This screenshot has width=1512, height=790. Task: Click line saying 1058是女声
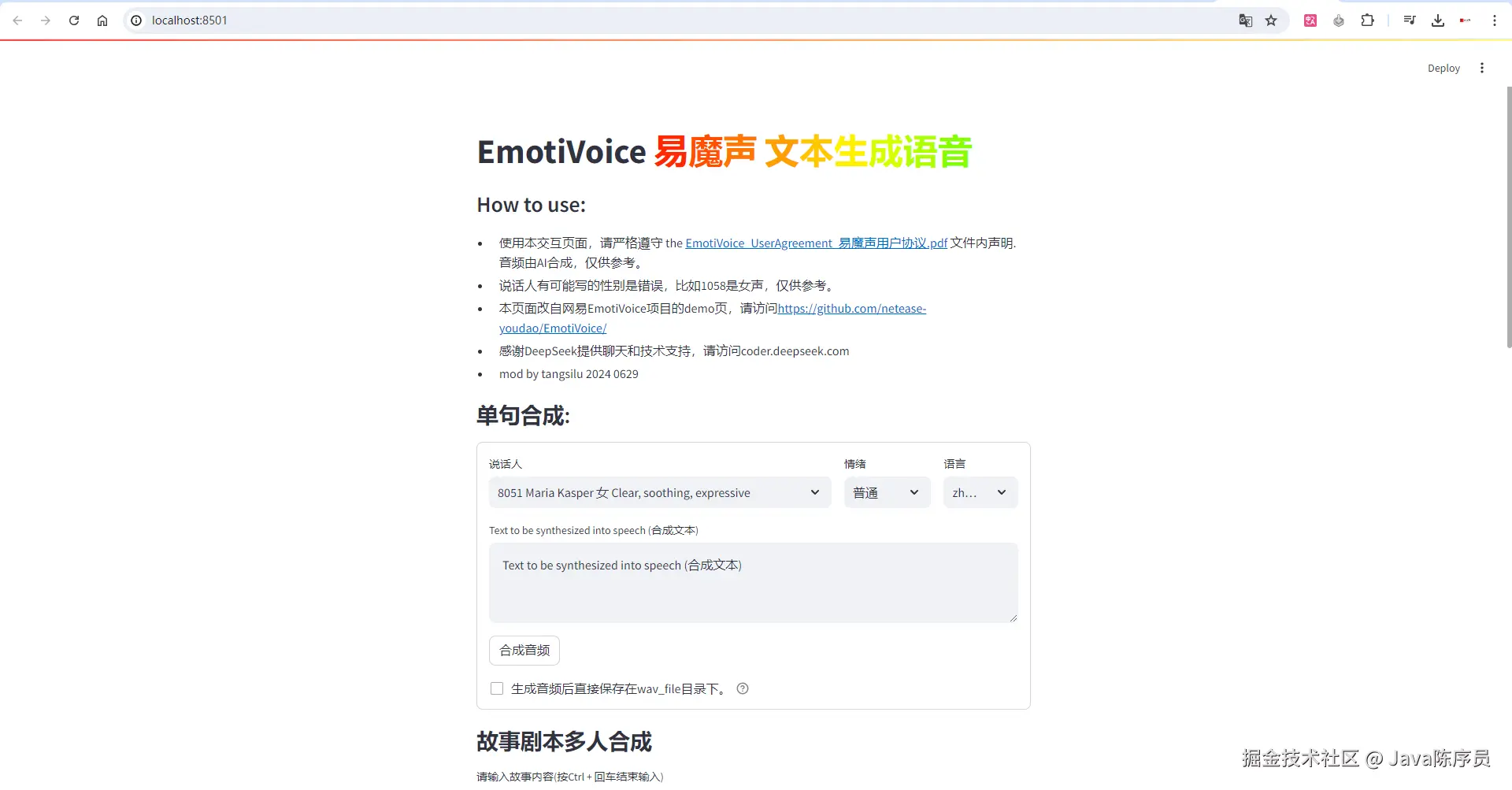click(668, 286)
